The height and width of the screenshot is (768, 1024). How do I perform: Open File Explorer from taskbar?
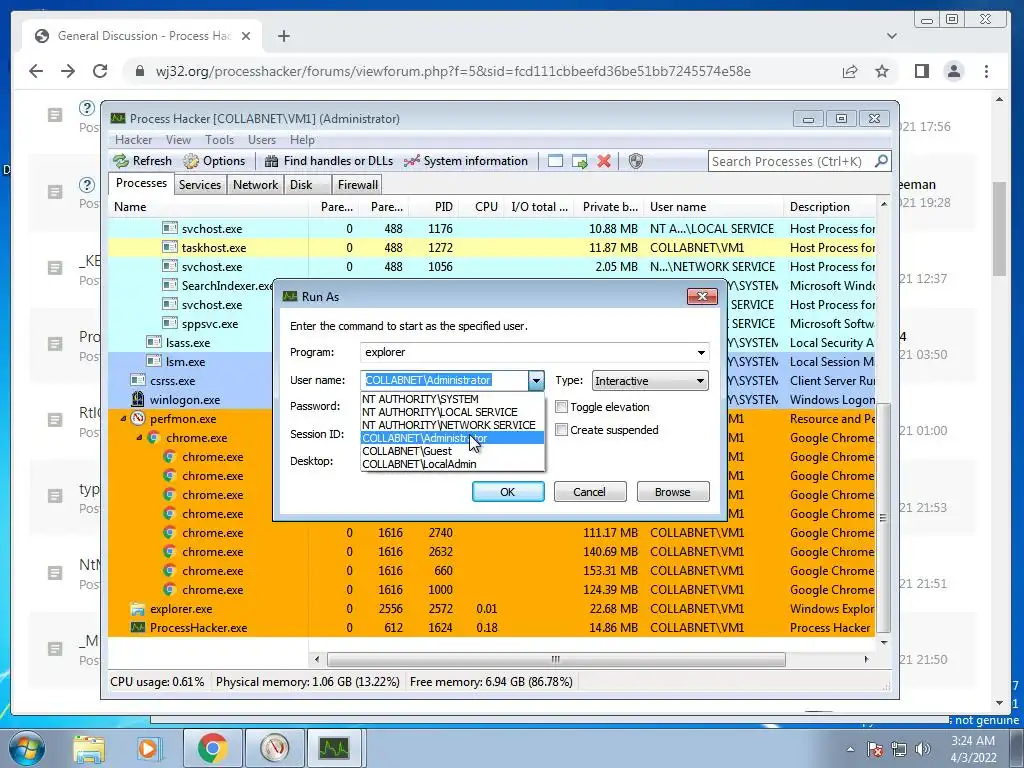[x=89, y=748]
